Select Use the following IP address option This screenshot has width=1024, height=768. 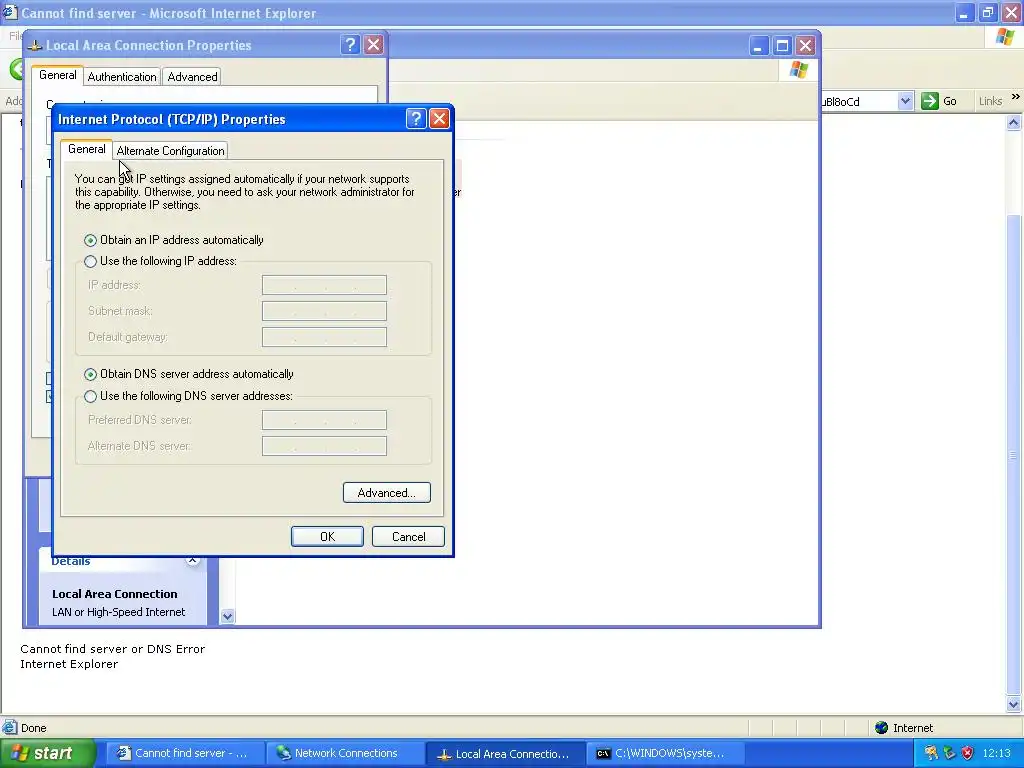90,261
